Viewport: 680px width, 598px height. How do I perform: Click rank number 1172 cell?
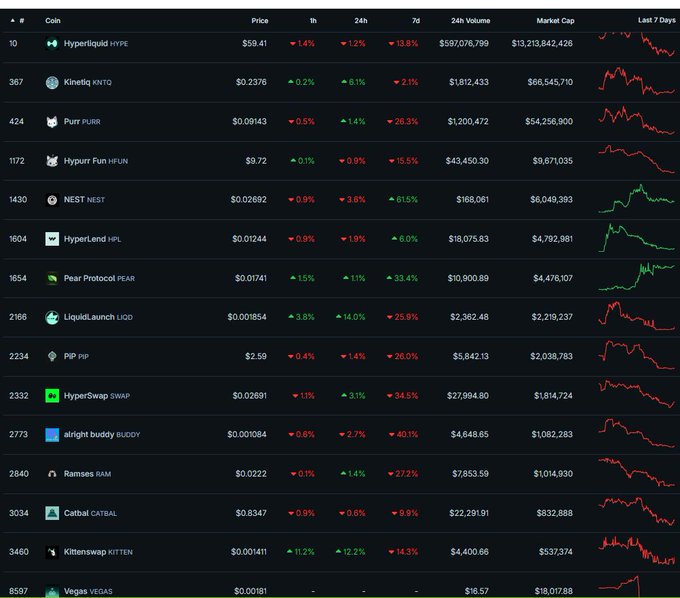pyautogui.click(x=17, y=161)
